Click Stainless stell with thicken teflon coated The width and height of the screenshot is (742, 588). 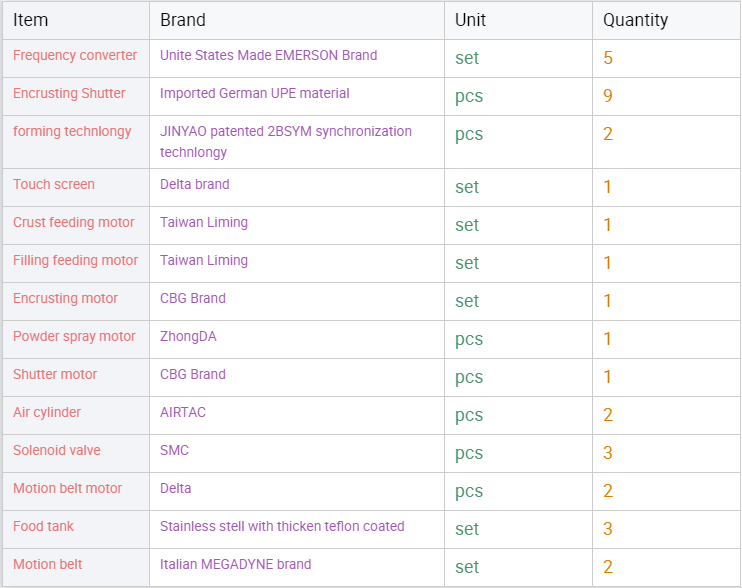(282, 526)
